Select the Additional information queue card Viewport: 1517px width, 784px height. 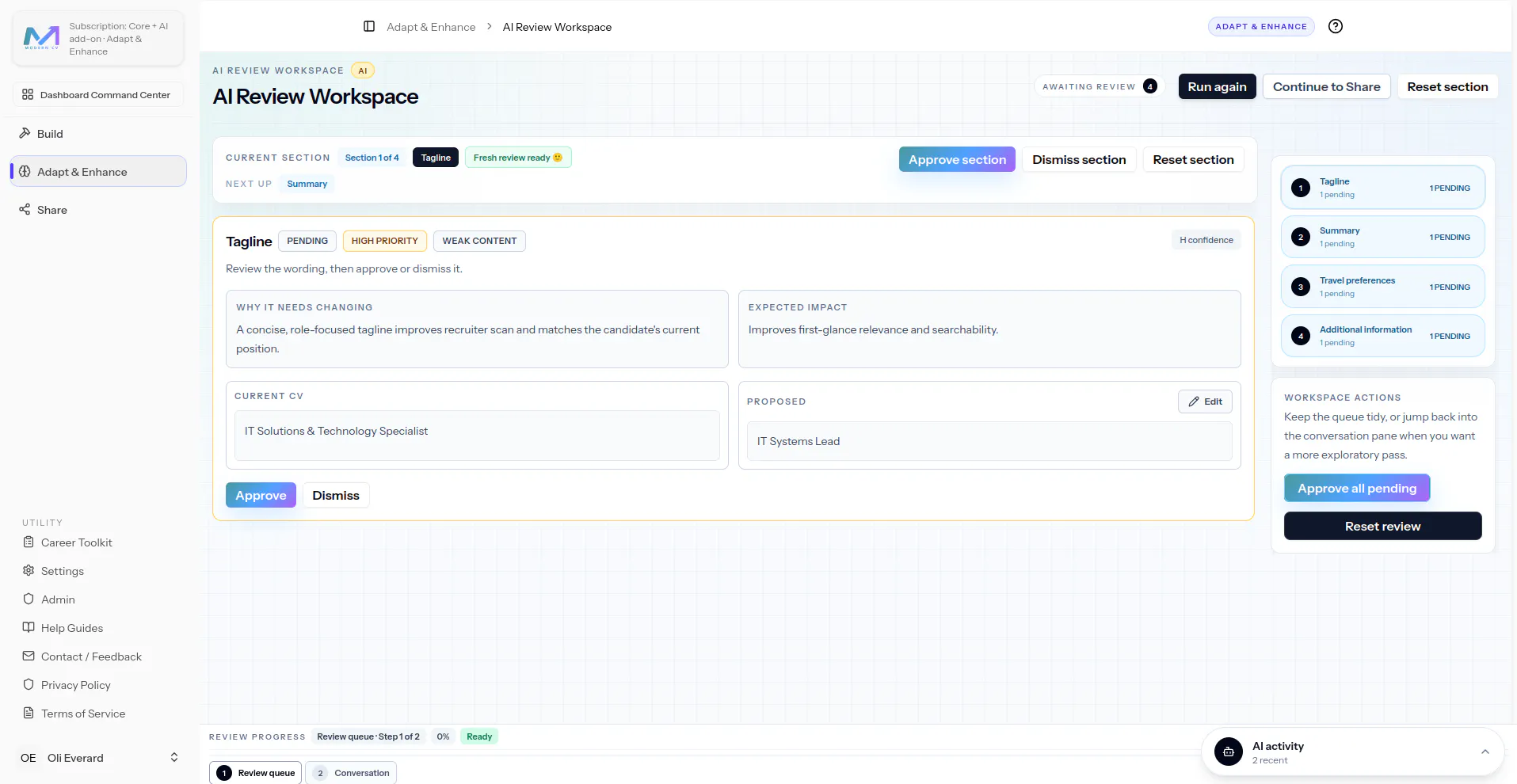(1382, 336)
